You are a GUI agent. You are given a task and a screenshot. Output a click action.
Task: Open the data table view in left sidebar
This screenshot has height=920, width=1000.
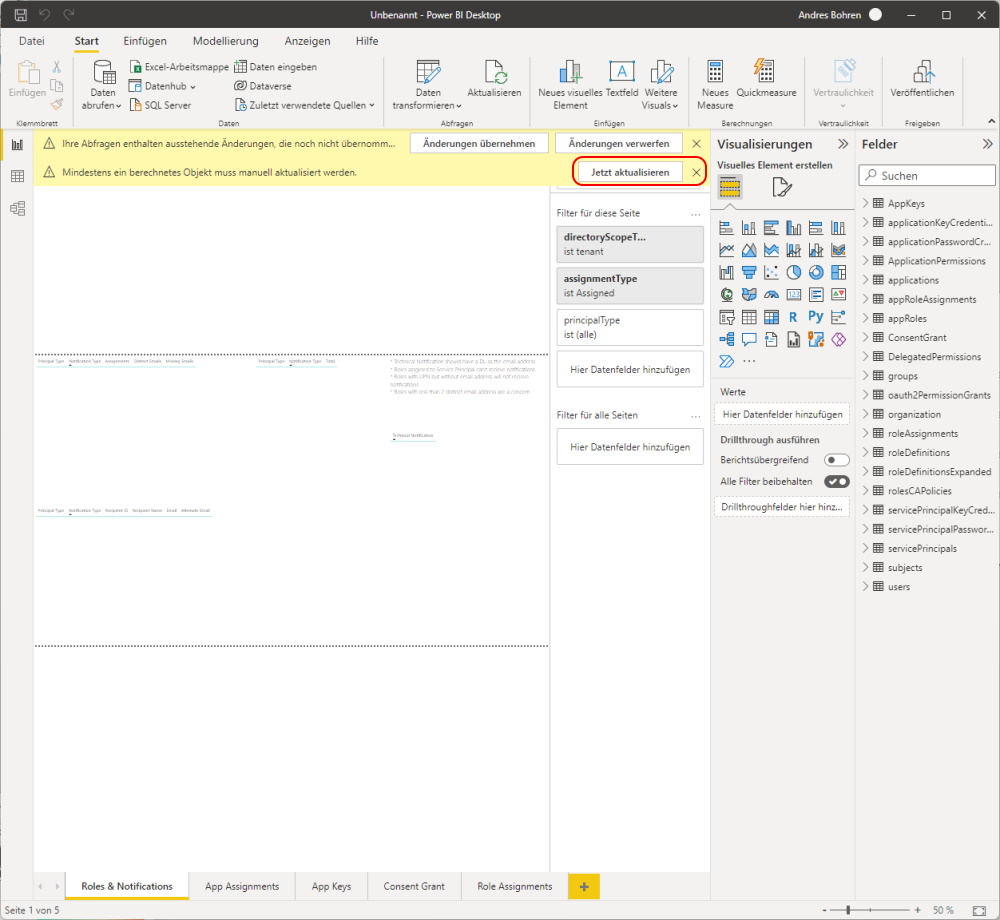(x=17, y=177)
